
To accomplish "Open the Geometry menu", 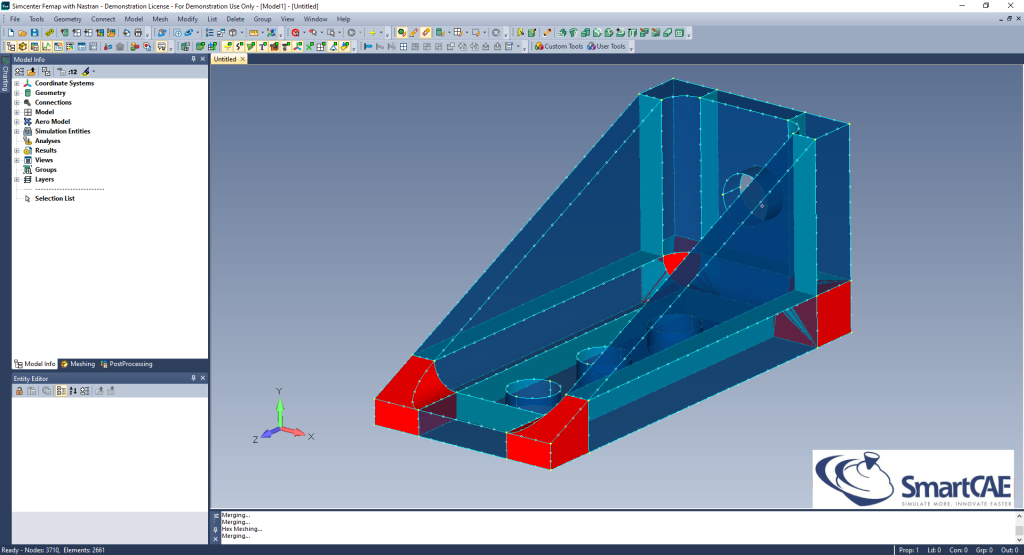I will coord(67,19).
